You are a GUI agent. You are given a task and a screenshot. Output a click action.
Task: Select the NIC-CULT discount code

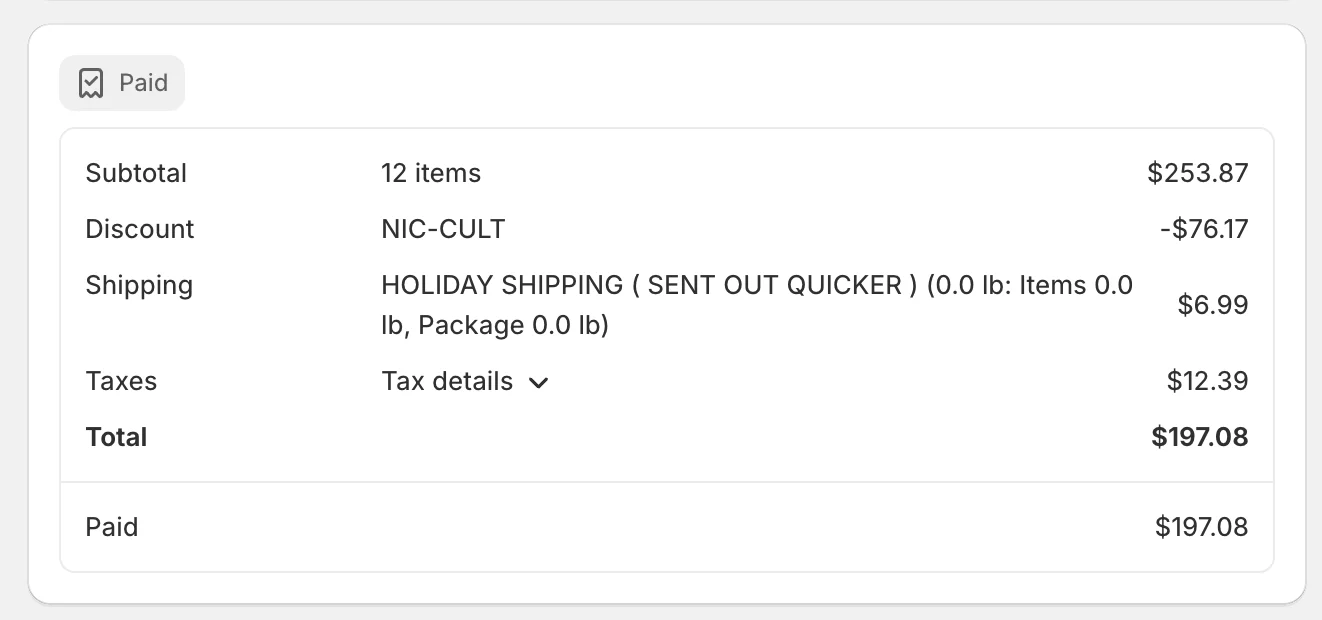point(443,229)
